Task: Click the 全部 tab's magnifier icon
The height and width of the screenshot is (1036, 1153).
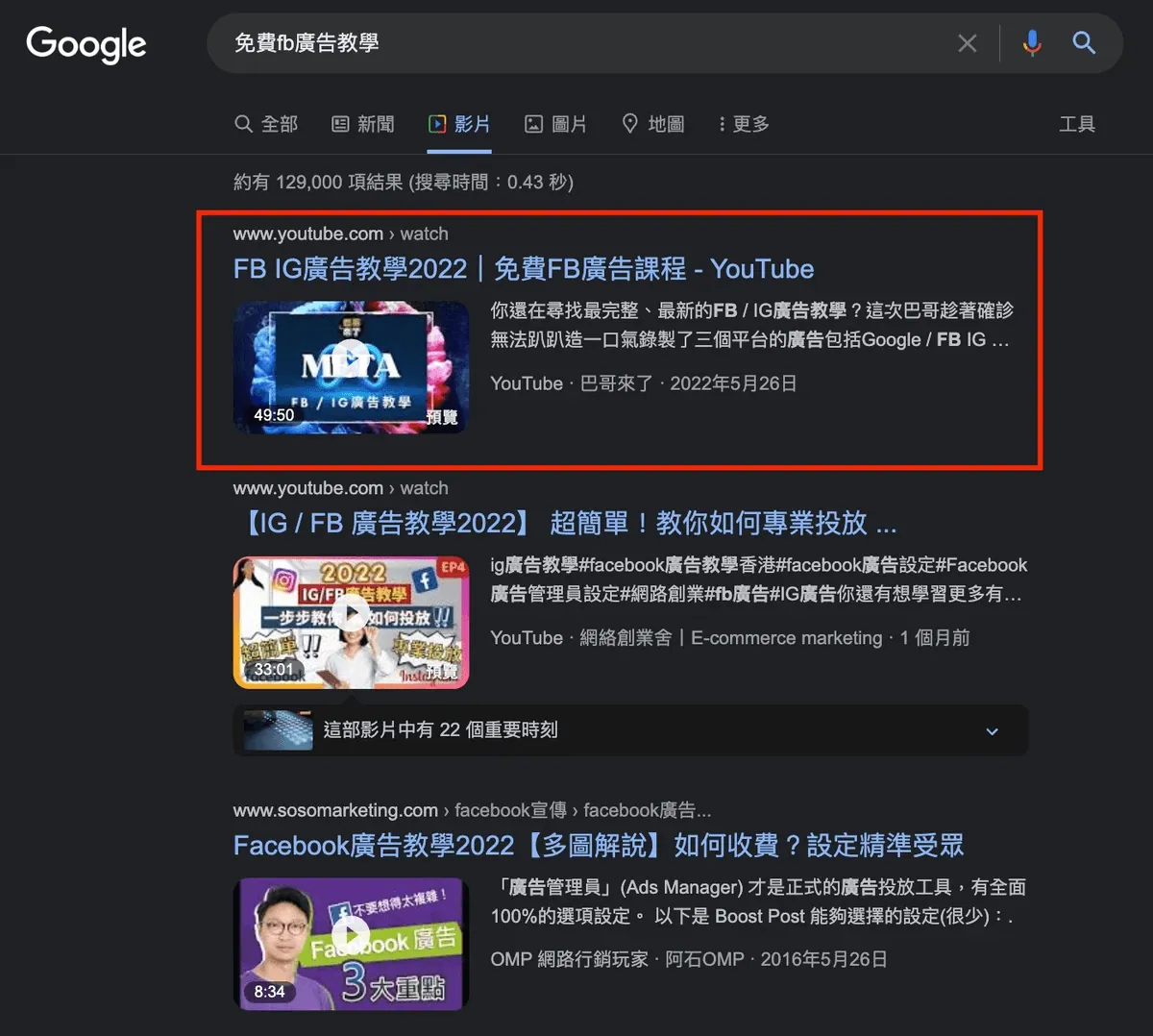Action: (x=244, y=124)
